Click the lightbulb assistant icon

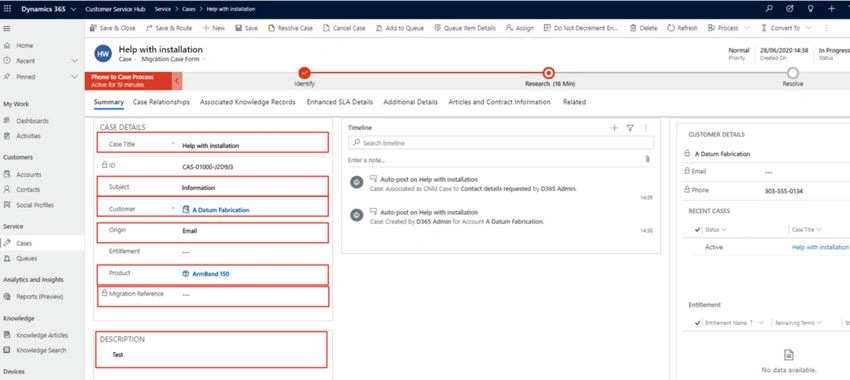pos(810,9)
